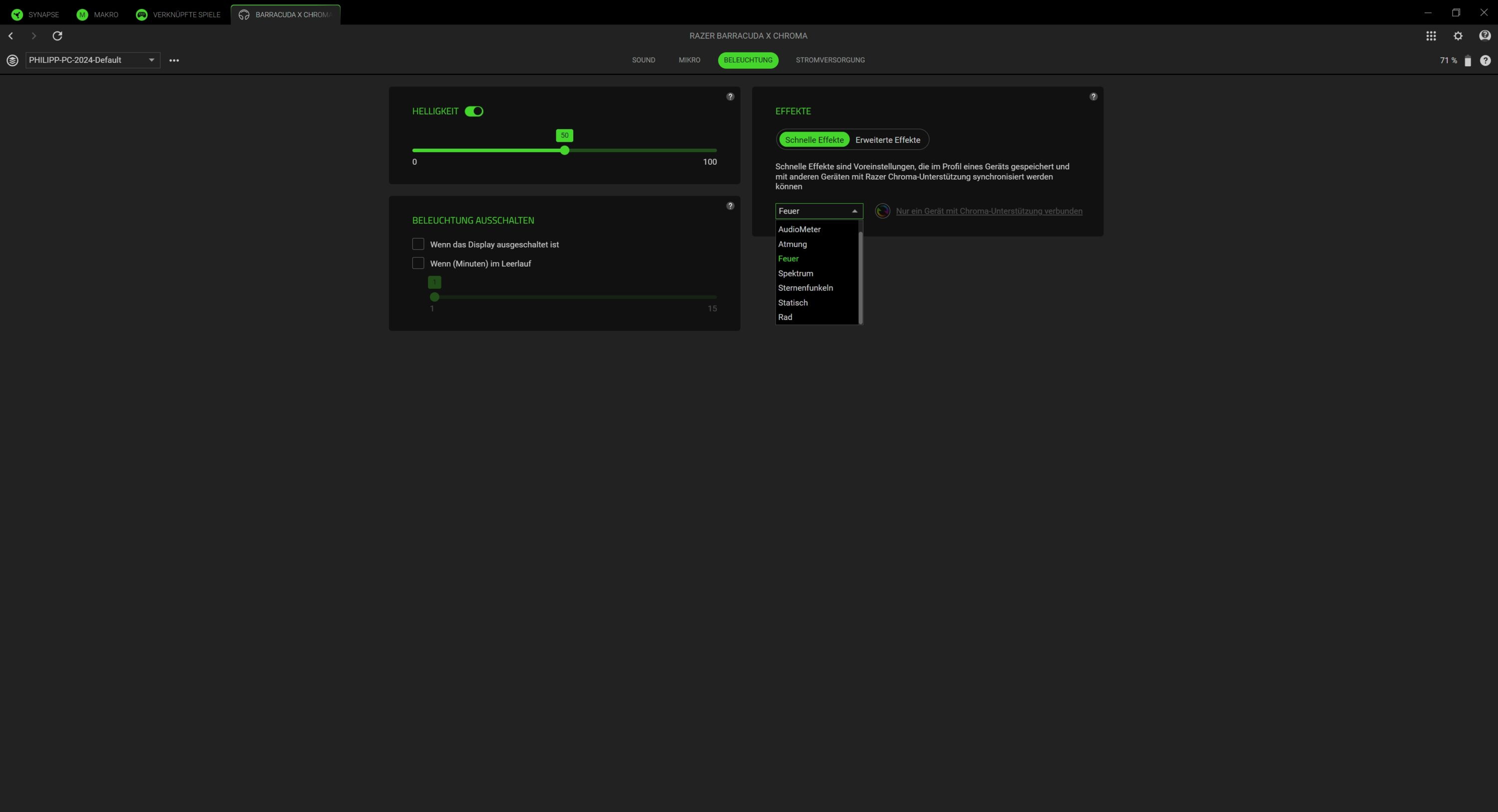
Task: Open the three-dots profile options menu
Action: 174,60
